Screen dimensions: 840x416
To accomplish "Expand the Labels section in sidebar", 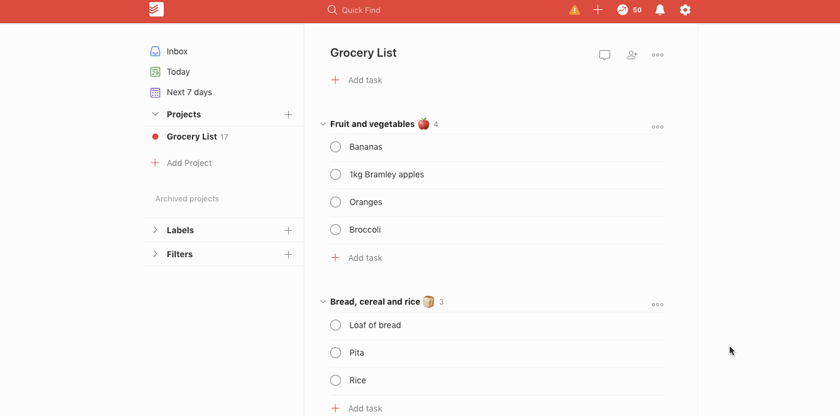I will pyautogui.click(x=155, y=230).
